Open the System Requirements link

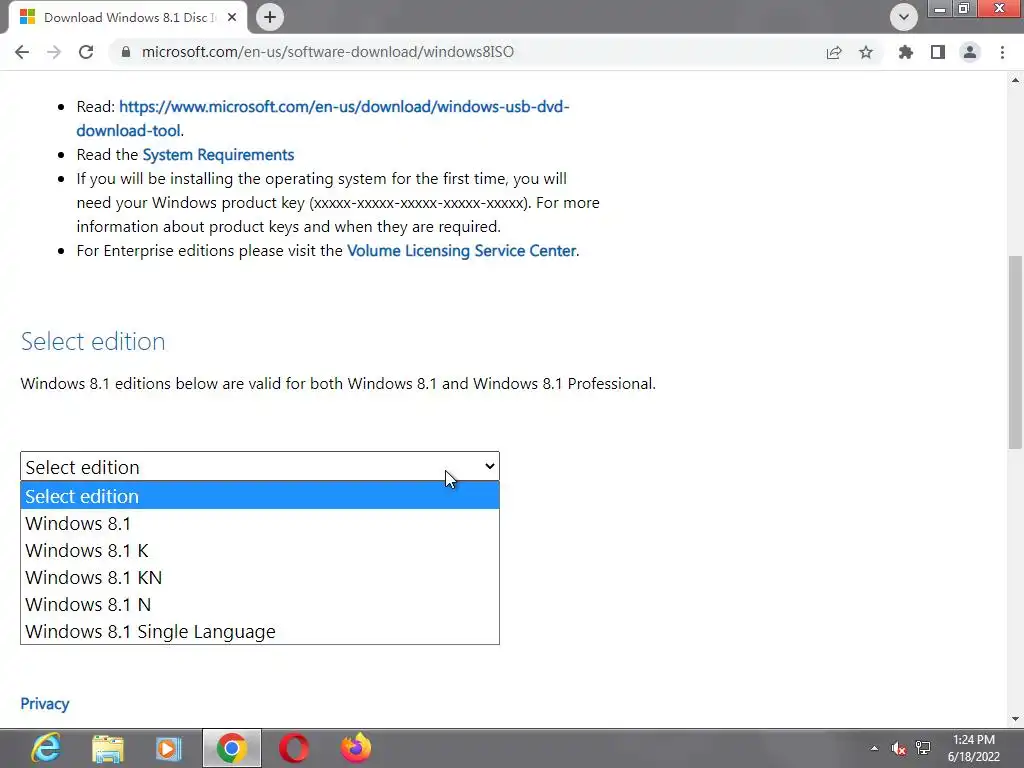(x=218, y=155)
